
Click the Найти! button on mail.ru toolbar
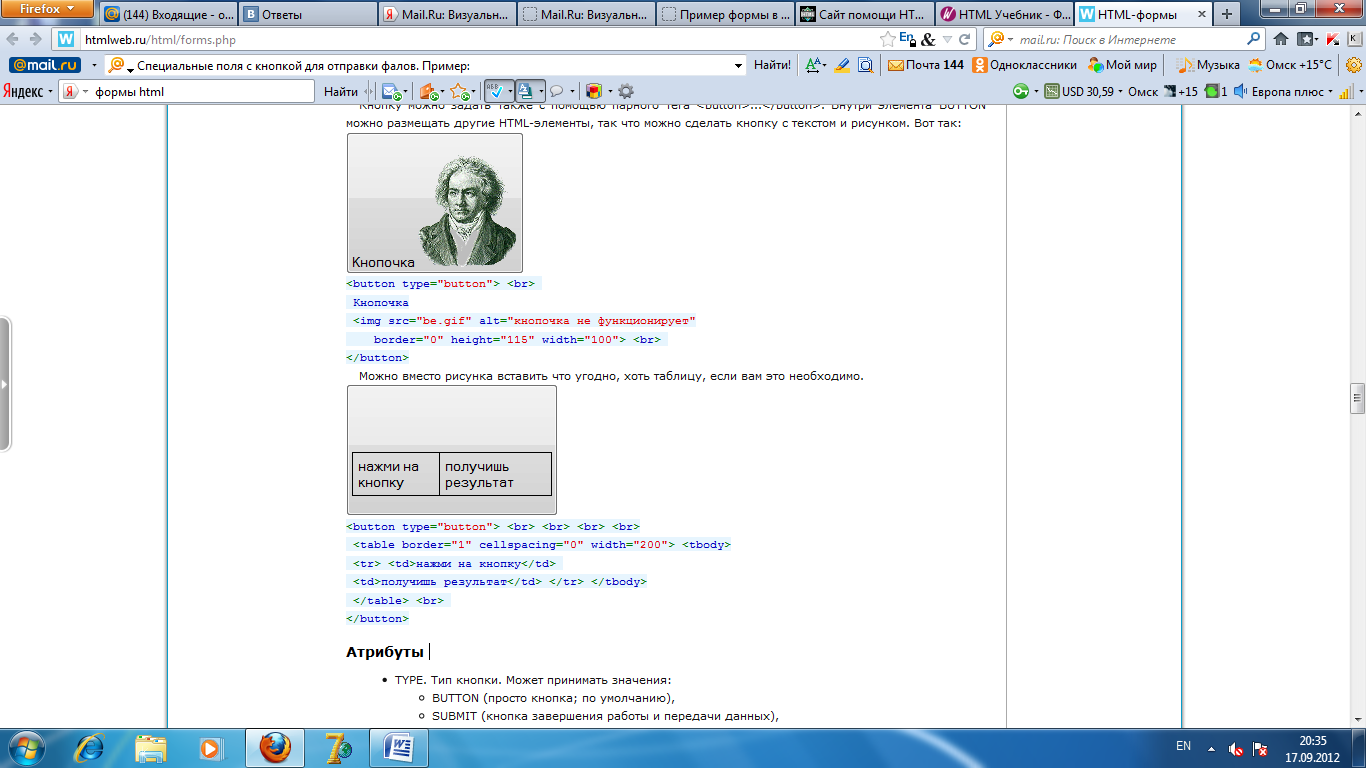click(772, 65)
